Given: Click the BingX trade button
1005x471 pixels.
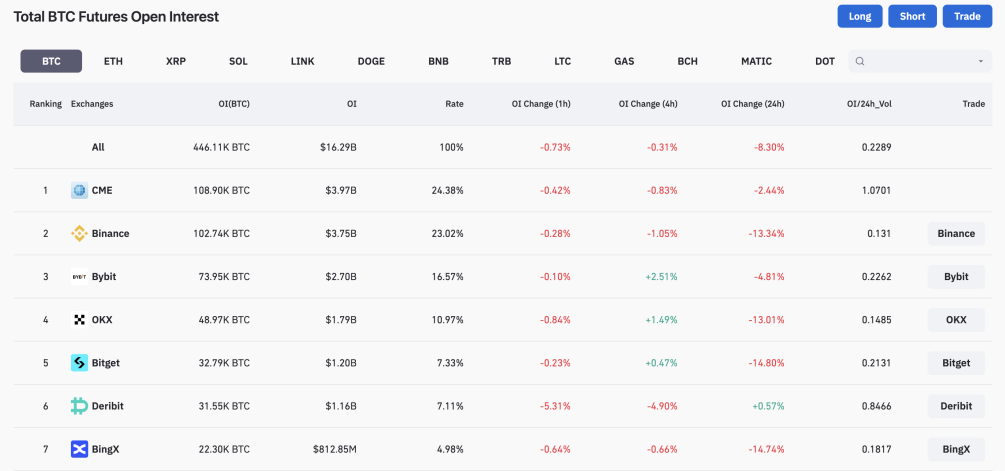Looking at the screenshot, I should pos(956,449).
